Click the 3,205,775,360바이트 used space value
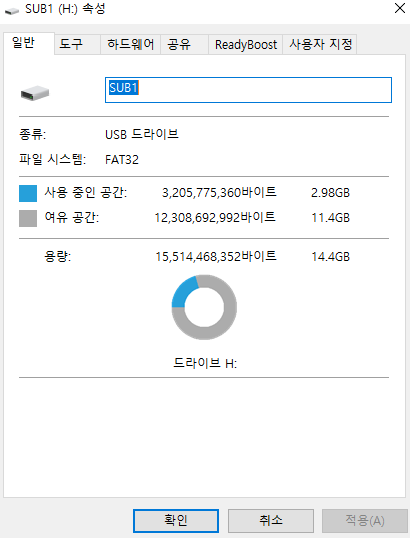The width and height of the screenshot is (410, 538). (219, 192)
